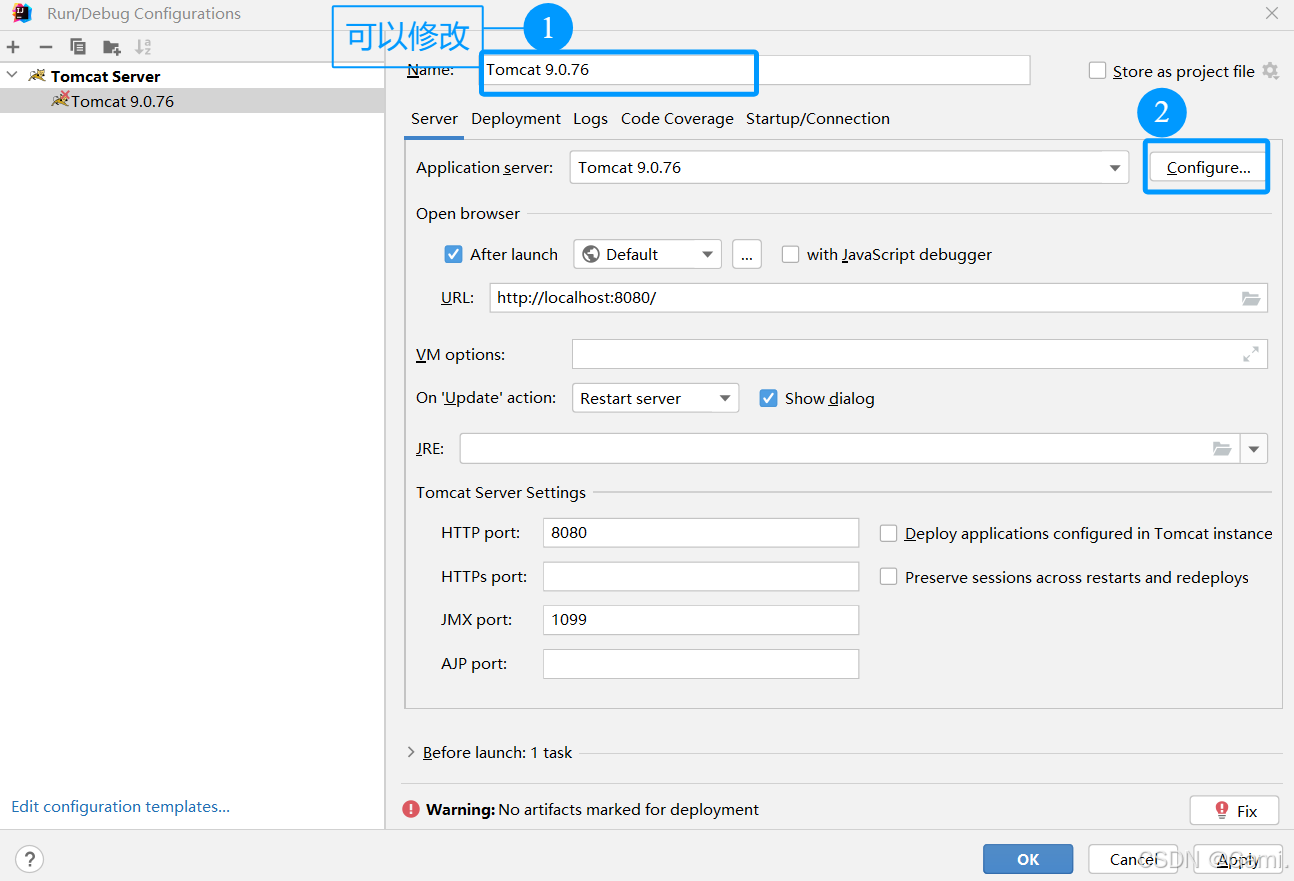Toggle the Show dialog checkbox
This screenshot has height=881, width=1294.
[768, 398]
